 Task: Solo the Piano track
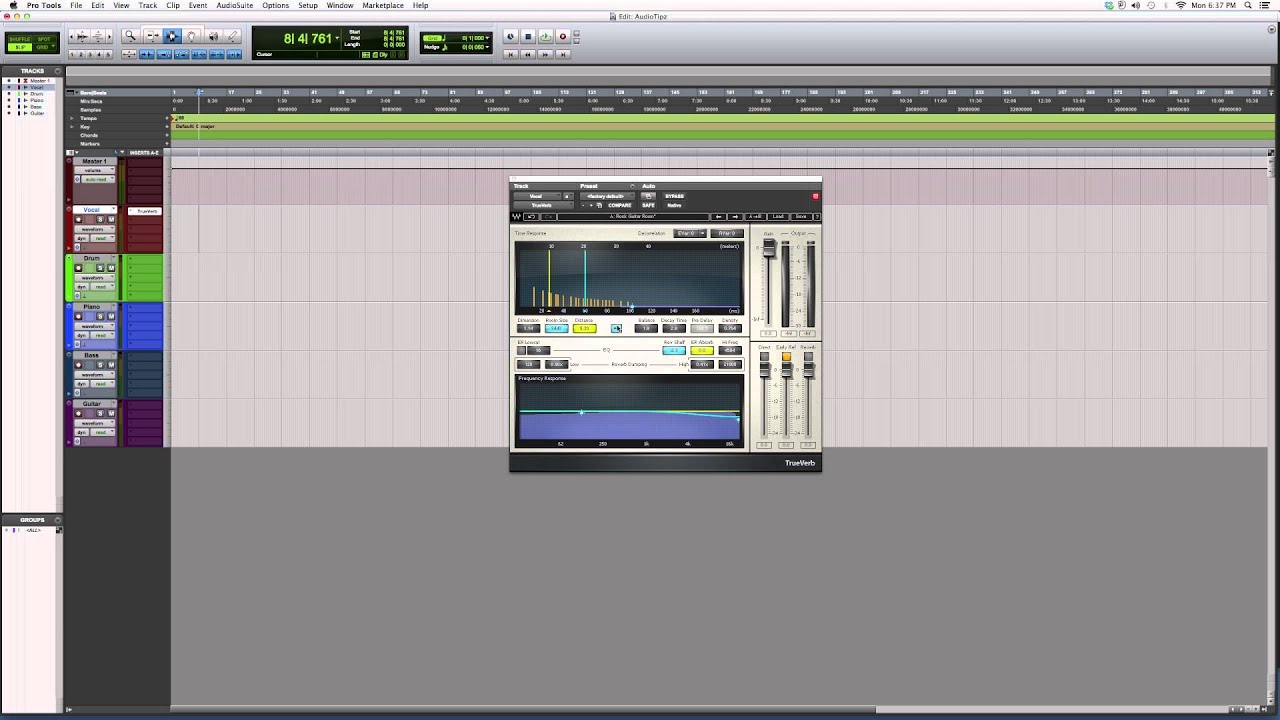click(x=100, y=317)
